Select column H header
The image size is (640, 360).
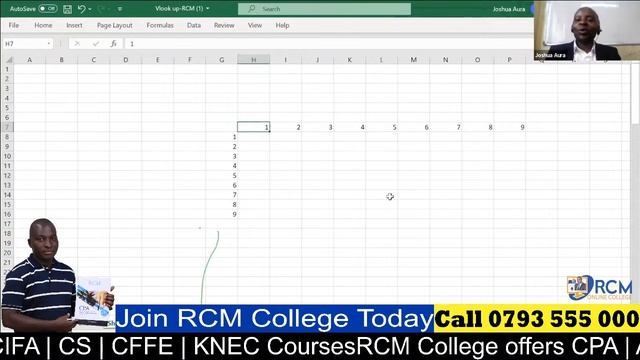coord(253,60)
